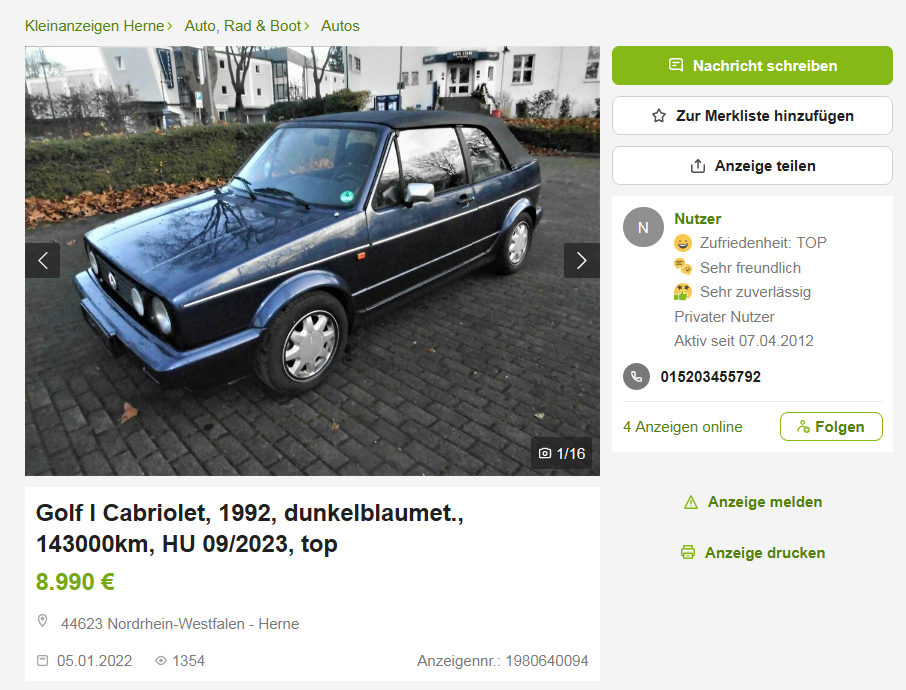Click the location pin icon next to 44623

pos(42,621)
